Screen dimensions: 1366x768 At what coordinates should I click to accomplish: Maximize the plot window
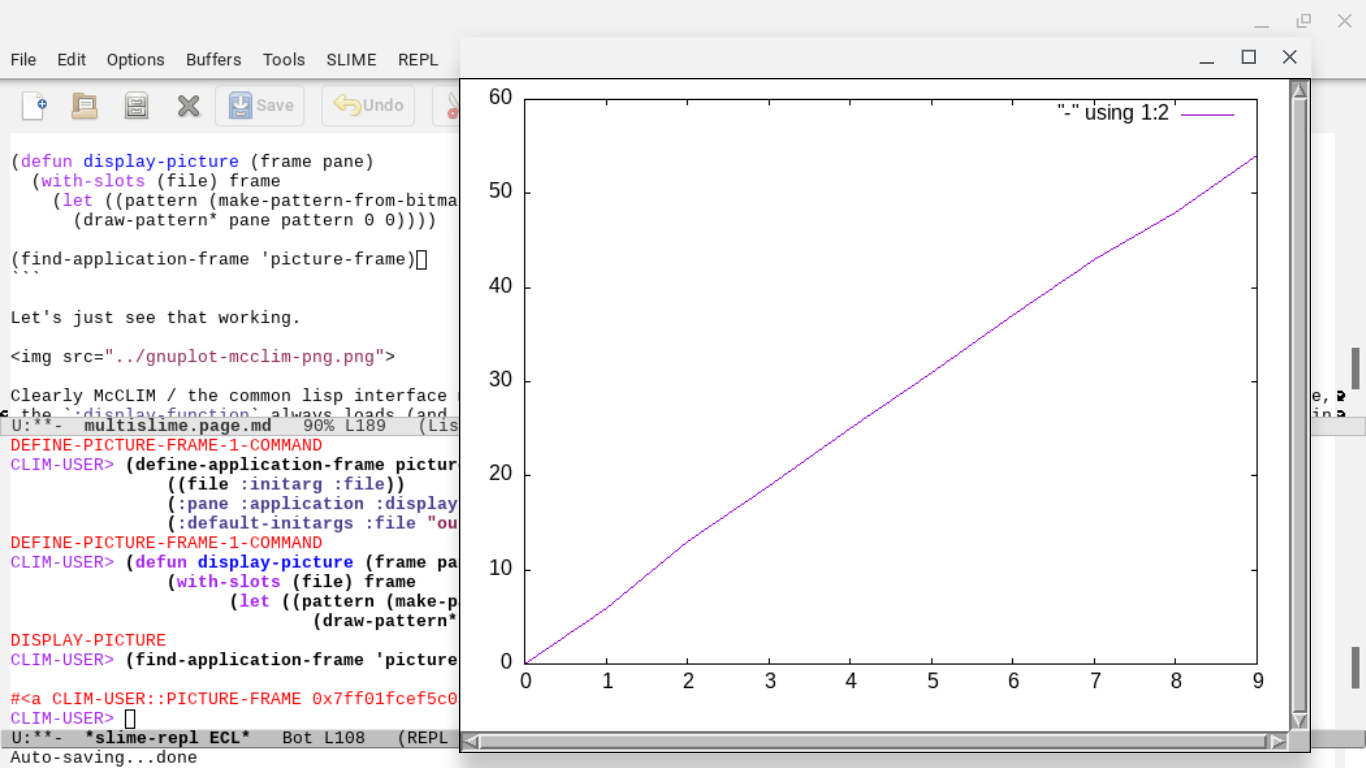(1248, 58)
